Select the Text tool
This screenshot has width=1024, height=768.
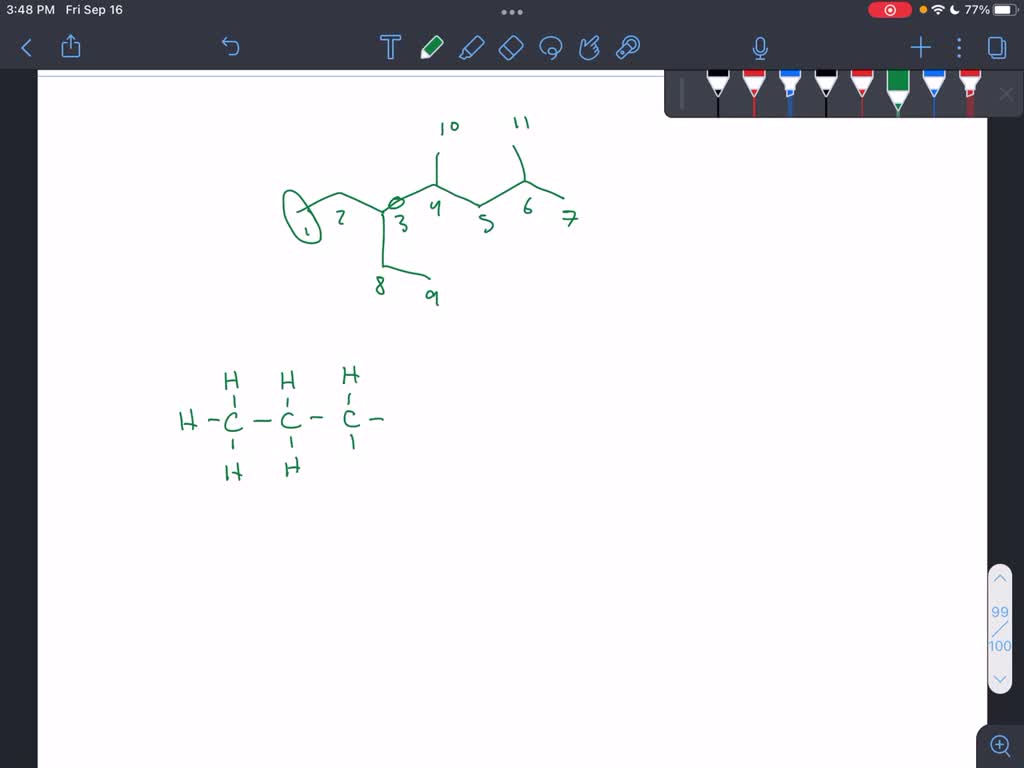[390, 47]
